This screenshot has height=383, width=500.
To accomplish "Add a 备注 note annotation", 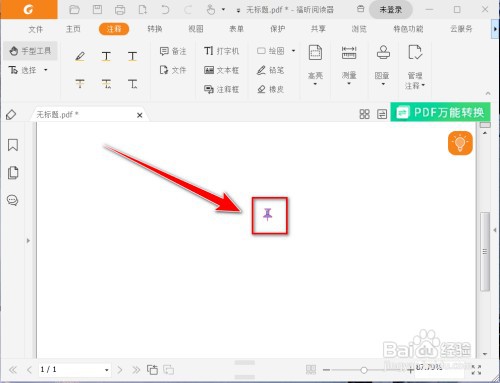I will click(x=173, y=51).
